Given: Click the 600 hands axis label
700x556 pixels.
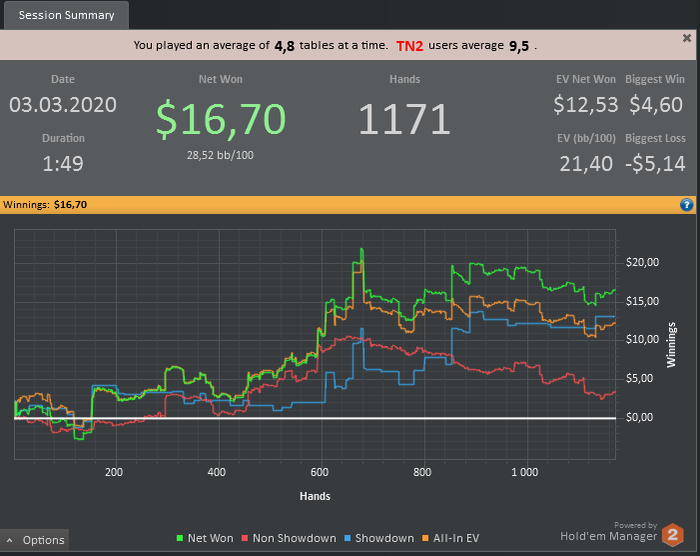Looking at the screenshot, I should coord(320,472).
